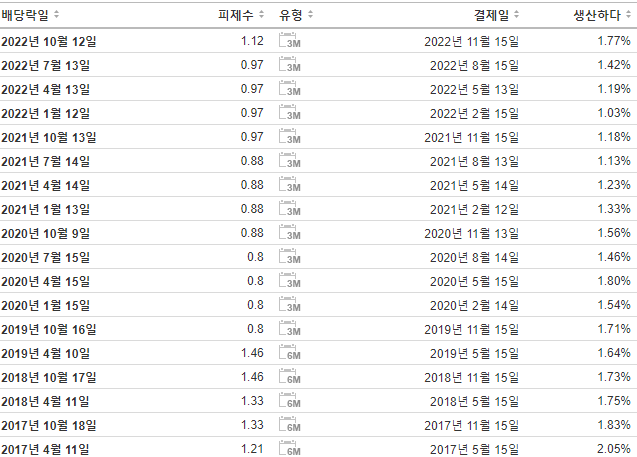Sort by 배당락일 column header
Viewport: 637px width, 457px height.
pos(30,15)
